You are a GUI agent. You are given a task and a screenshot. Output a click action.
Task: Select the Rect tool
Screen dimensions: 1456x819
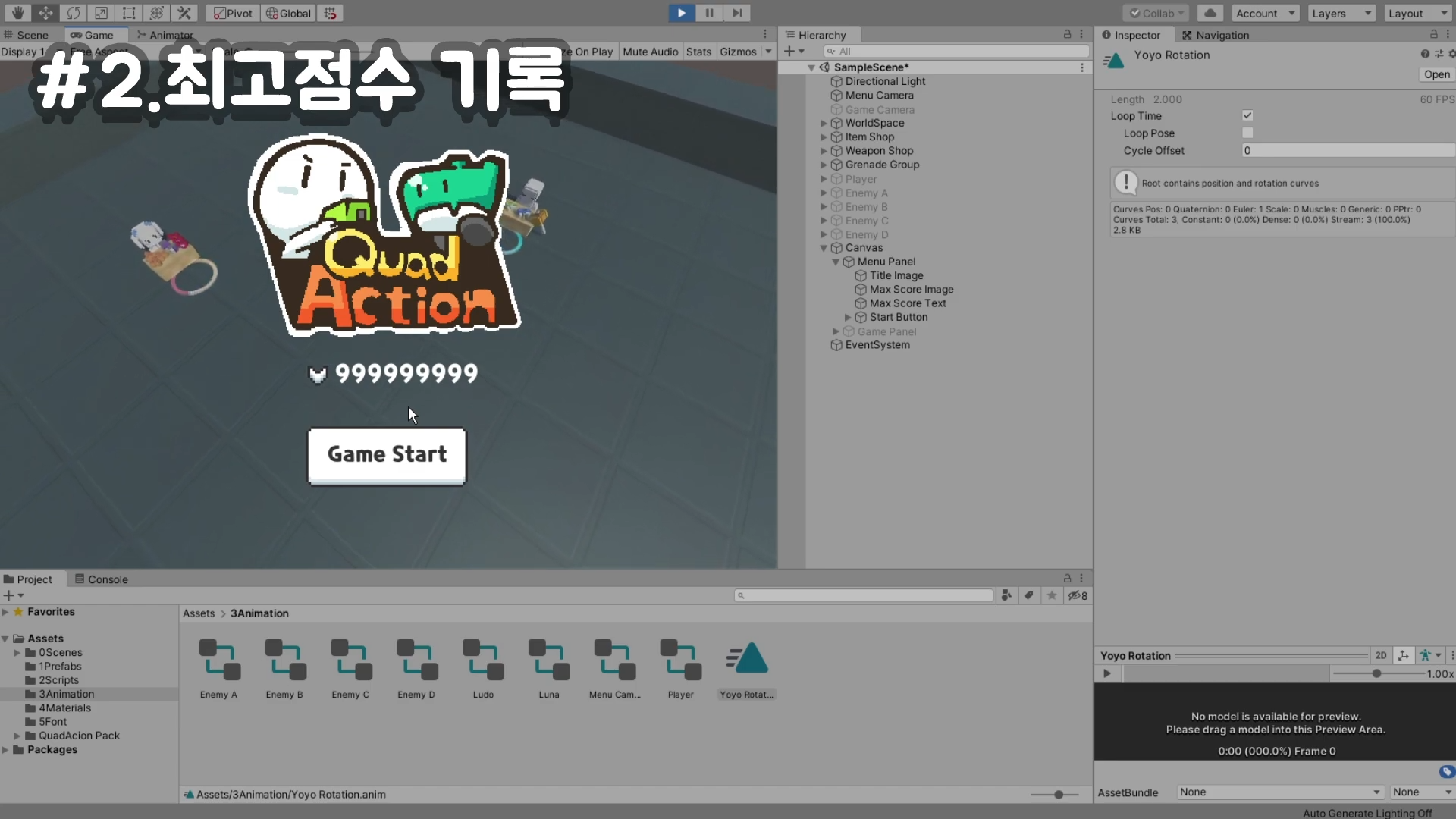[129, 13]
